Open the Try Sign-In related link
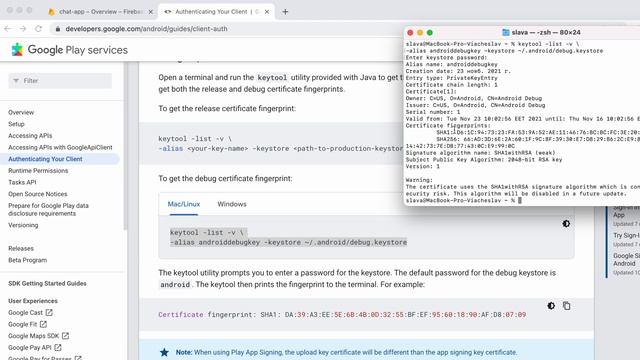 coord(626,236)
